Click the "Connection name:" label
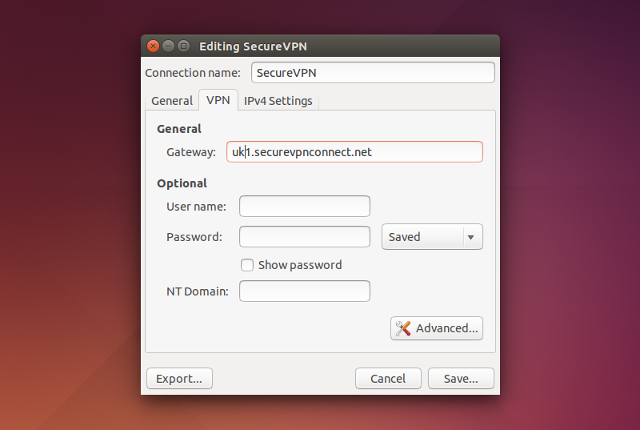640x430 pixels. (x=193, y=73)
